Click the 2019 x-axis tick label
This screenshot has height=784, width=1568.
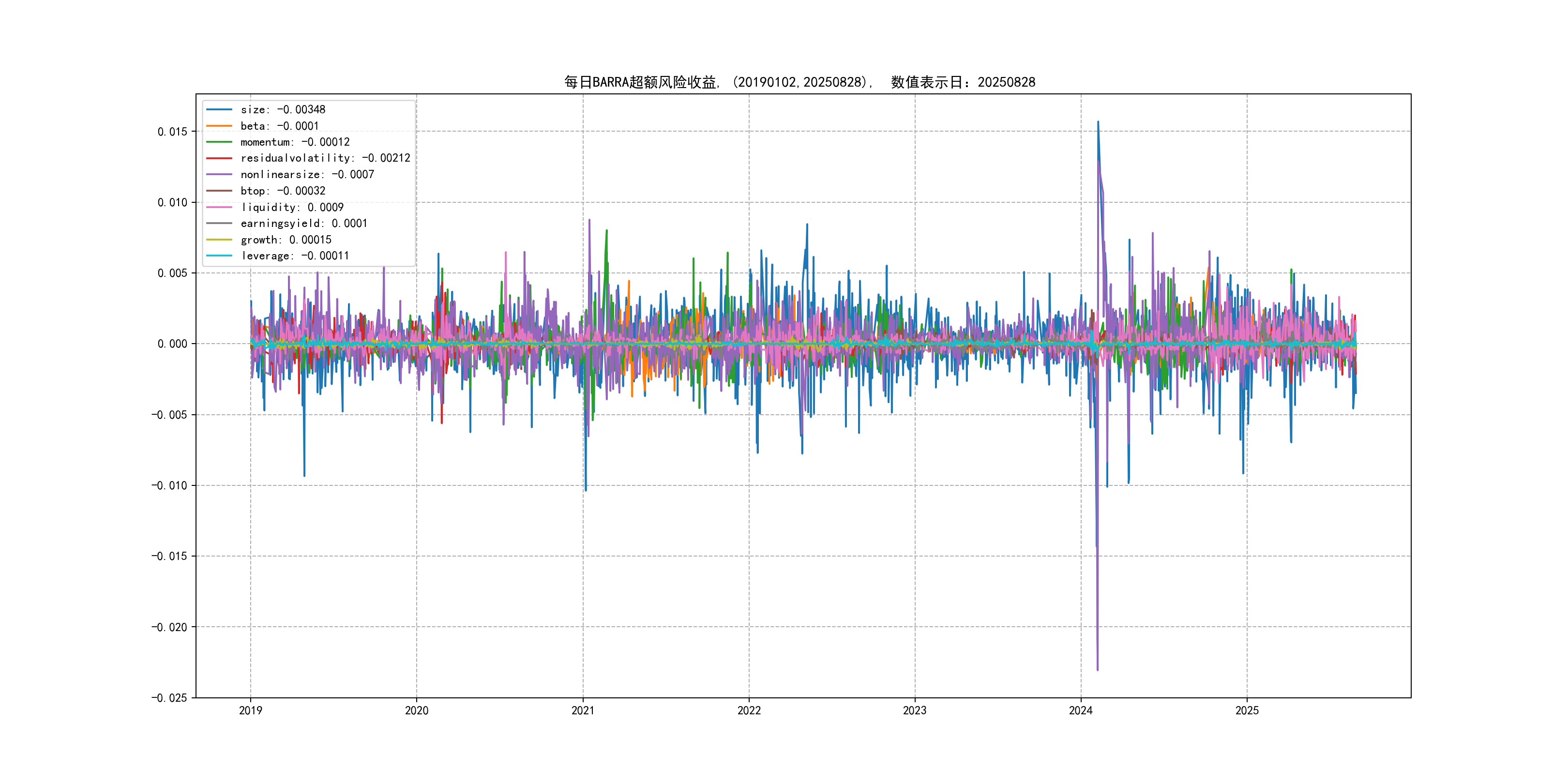pos(250,710)
